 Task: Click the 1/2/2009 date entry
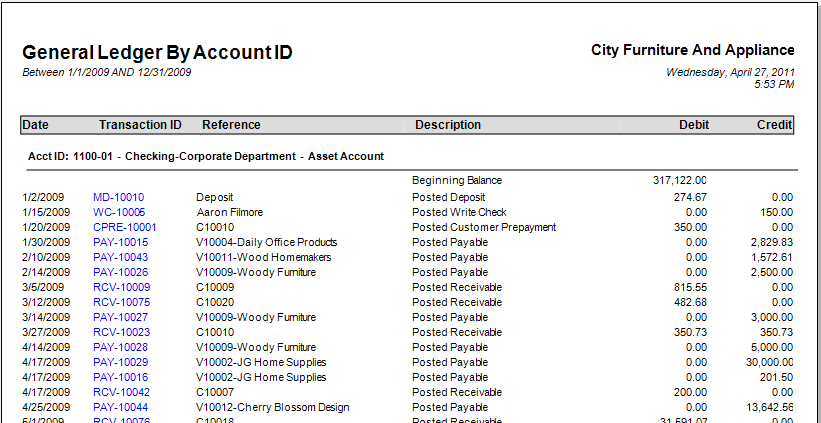pos(43,197)
